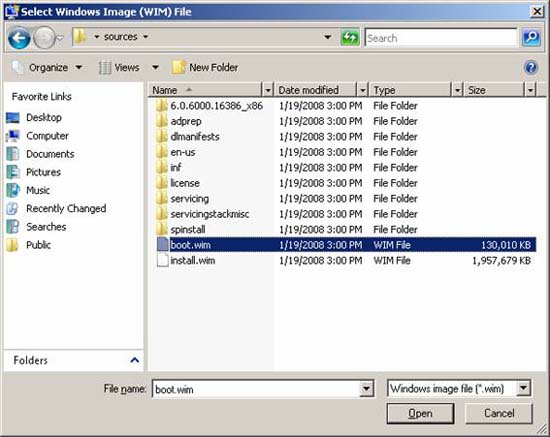Click the green refresh icon
The height and width of the screenshot is (437, 550).
(350, 38)
